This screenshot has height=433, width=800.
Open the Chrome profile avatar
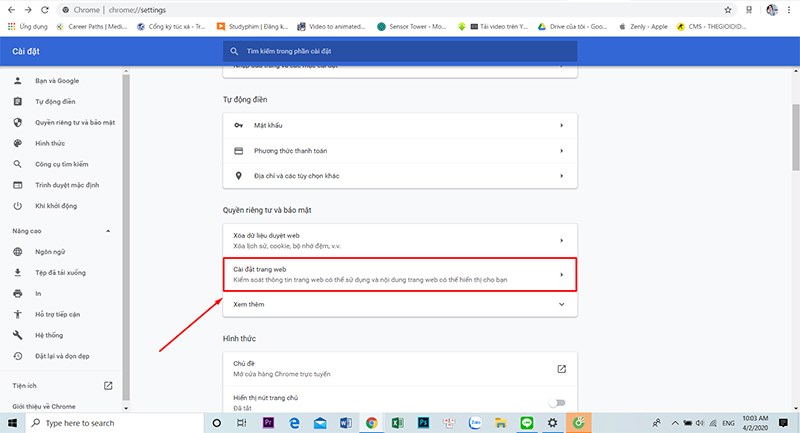coord(772,10)
